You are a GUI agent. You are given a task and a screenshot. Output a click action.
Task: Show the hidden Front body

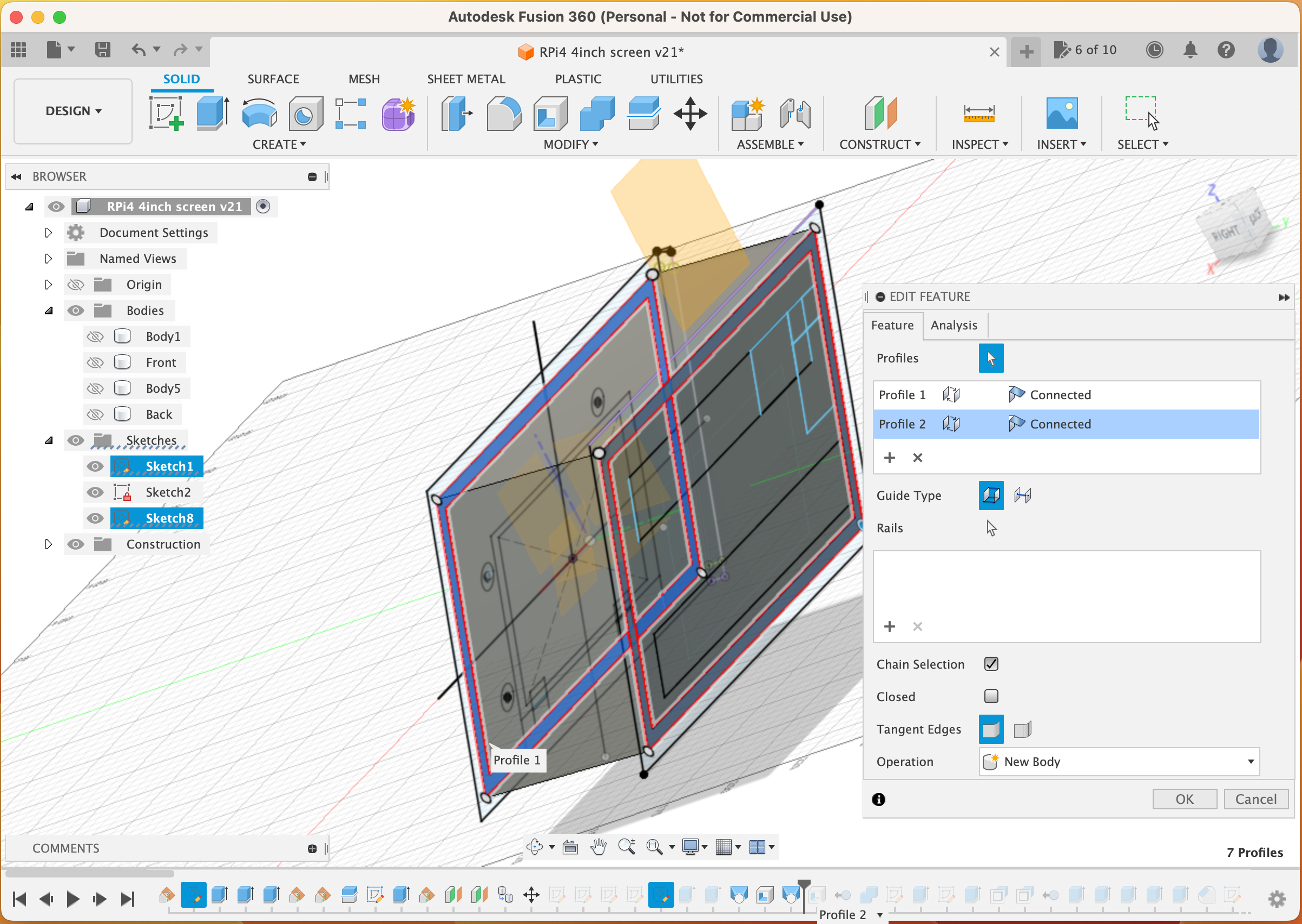pyautogui.click(x=95, y=362)
